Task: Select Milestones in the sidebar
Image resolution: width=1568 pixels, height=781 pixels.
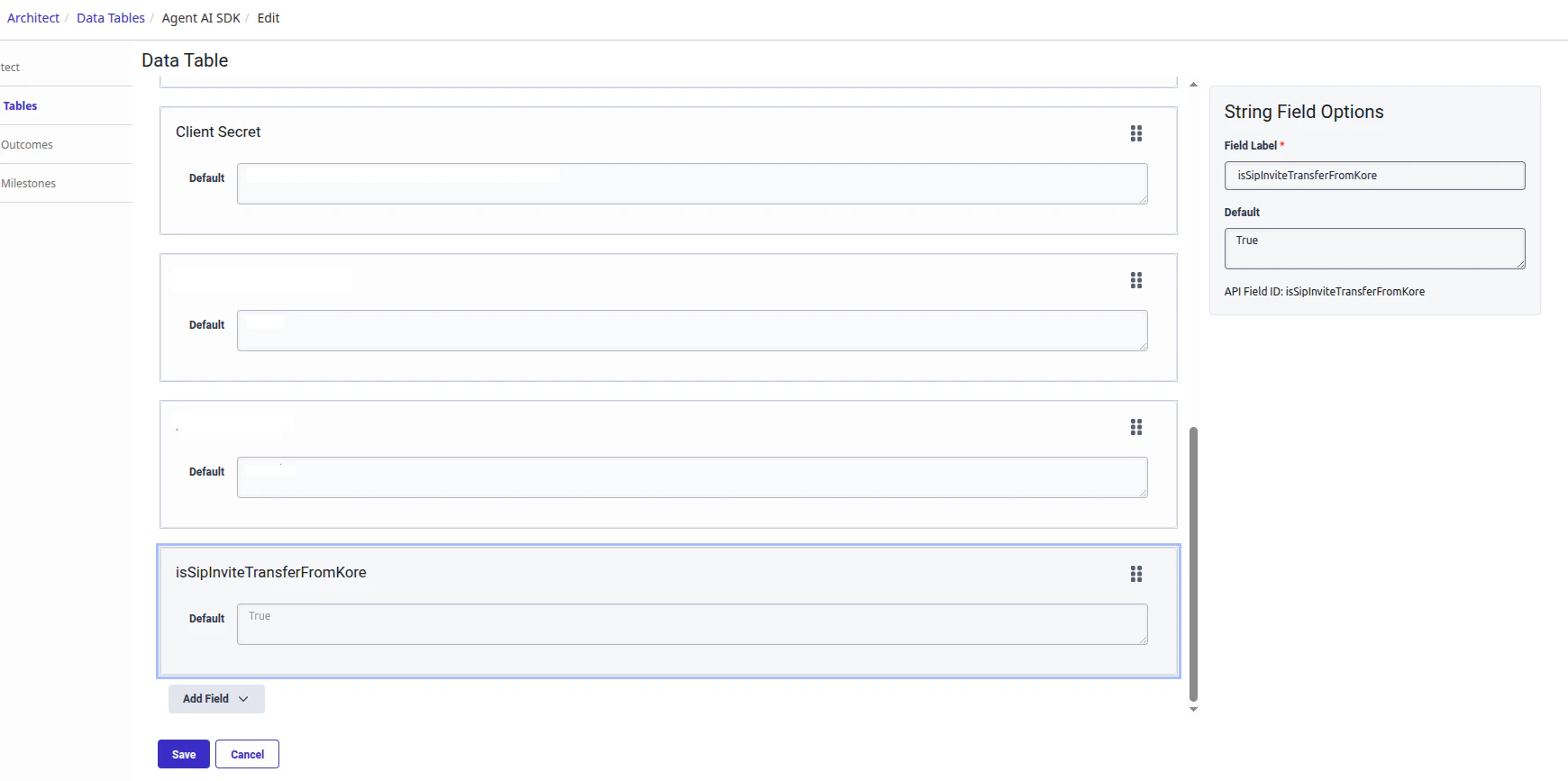Action: pyautogui.click(x=29, y=183)
